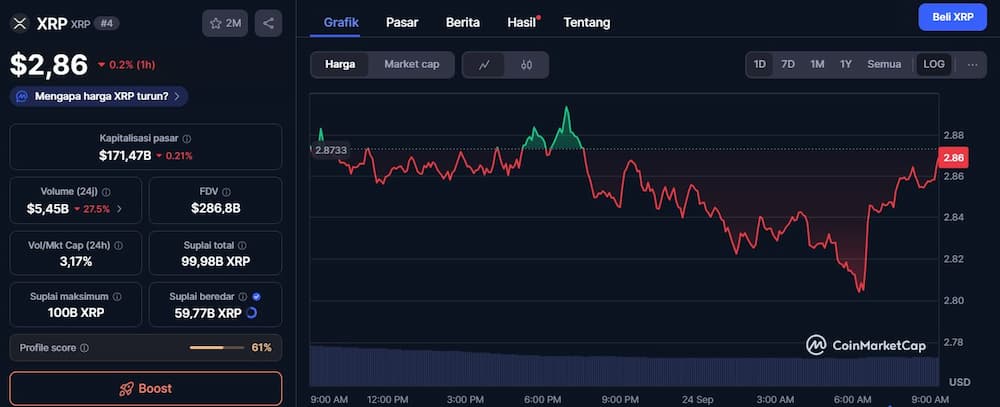Click the #4 rank badge

107,24
